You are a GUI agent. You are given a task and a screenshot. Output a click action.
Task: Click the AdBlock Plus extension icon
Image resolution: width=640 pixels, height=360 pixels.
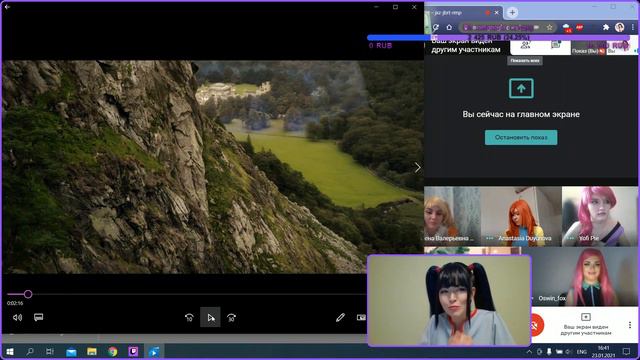coord(580,27)
